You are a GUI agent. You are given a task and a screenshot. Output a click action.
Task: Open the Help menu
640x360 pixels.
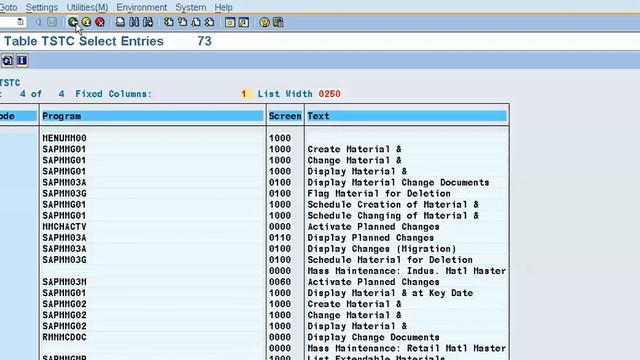pos(223,7)
